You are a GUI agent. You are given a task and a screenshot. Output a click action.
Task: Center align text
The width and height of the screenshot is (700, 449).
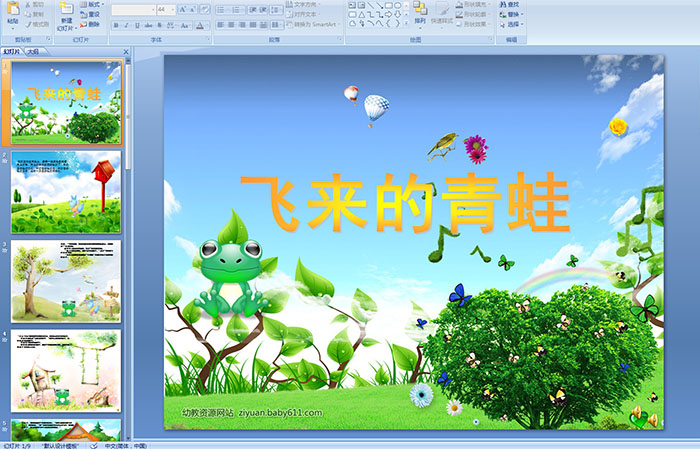(231, 25)
